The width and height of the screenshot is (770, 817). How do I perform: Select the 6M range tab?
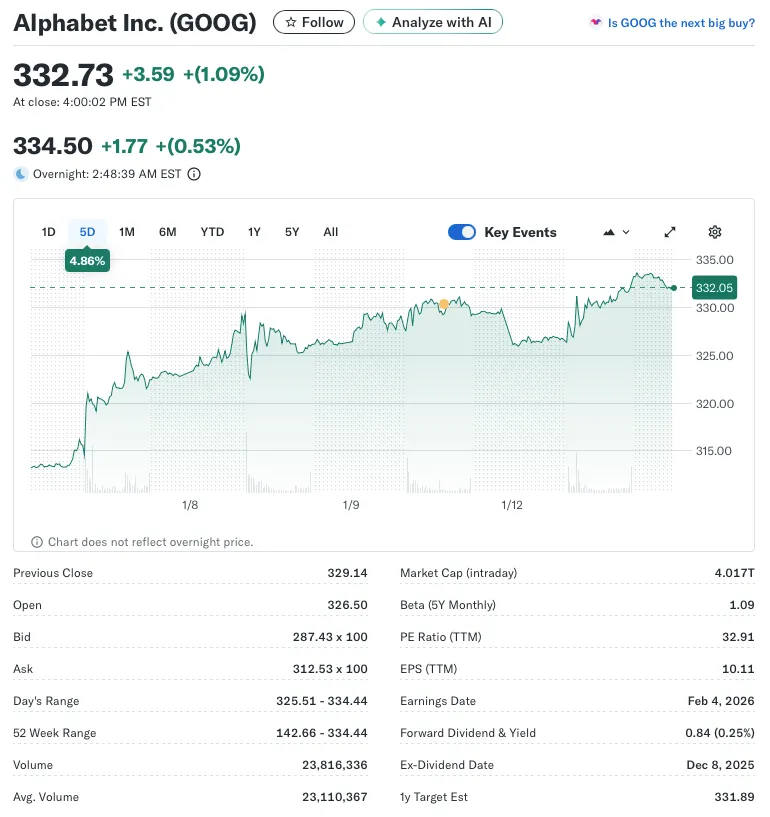click(167, 232)
